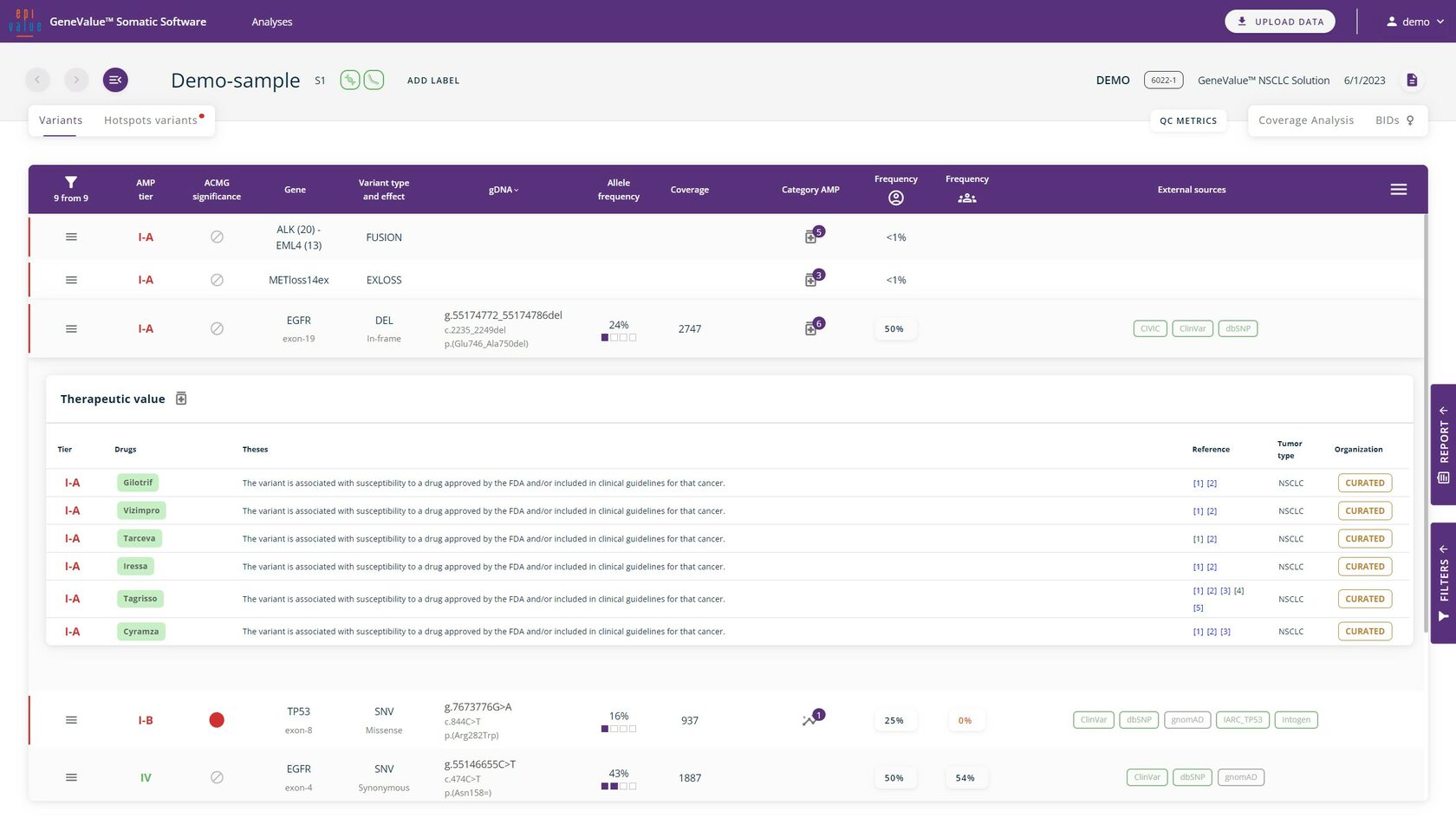The height and width of the screenshot is (818, 1456).
Task: Open the CIViC external source link
Action: click(x=1149, y=328)
